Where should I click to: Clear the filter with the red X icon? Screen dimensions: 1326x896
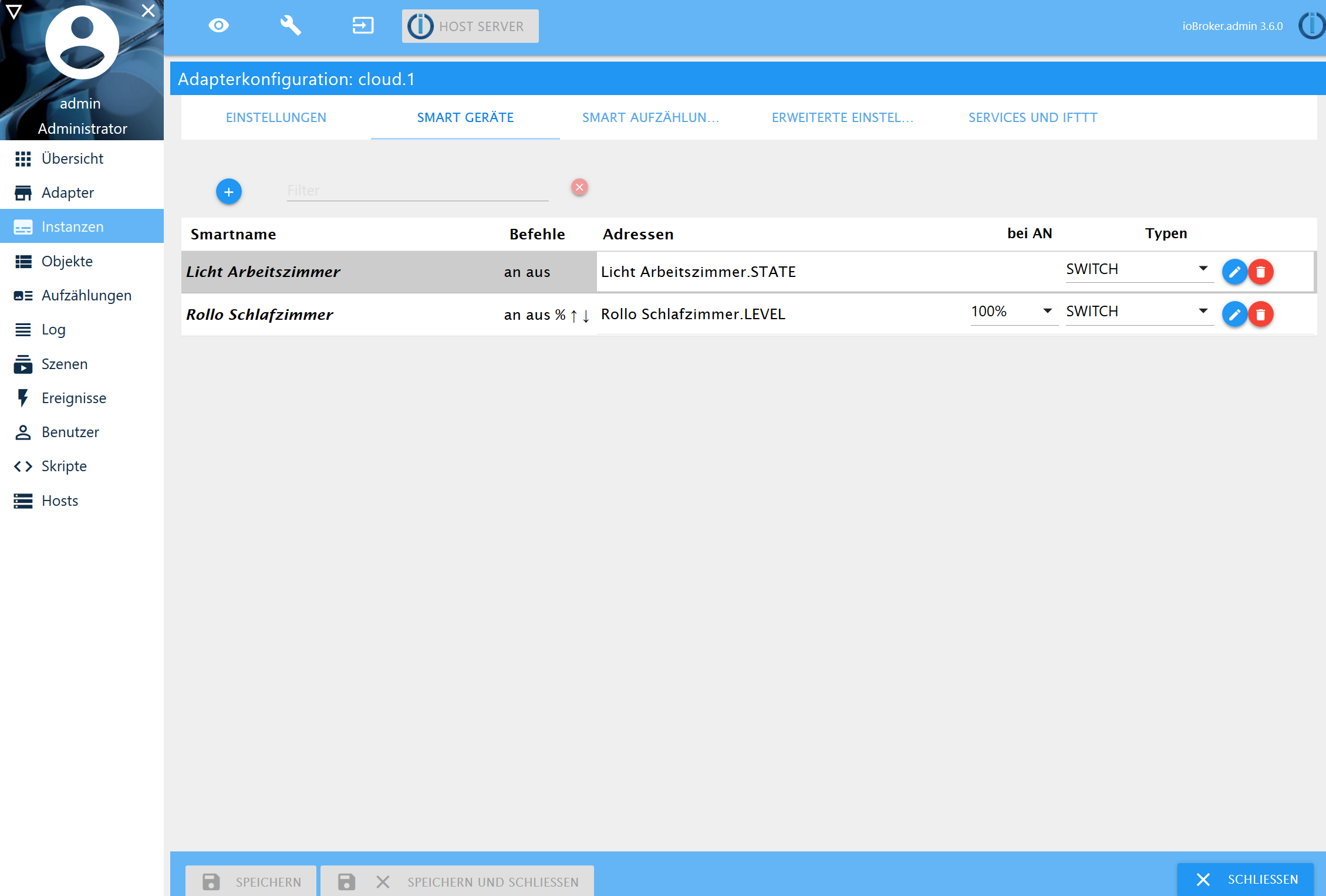pyautogui.click(x=579, y=187)
